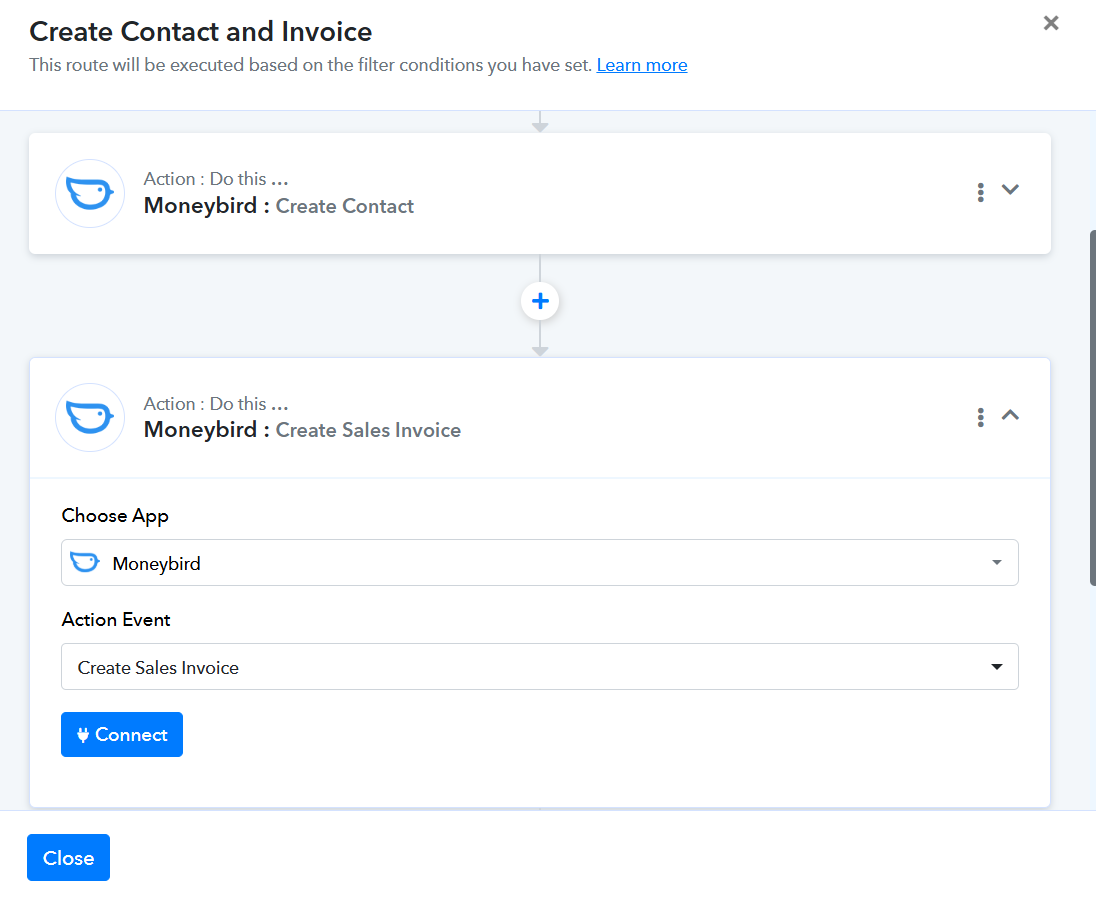The height and width of the screenshot is (900, 1096).
Task: Expand the Create Contact action card
Action: [1010, 190]
